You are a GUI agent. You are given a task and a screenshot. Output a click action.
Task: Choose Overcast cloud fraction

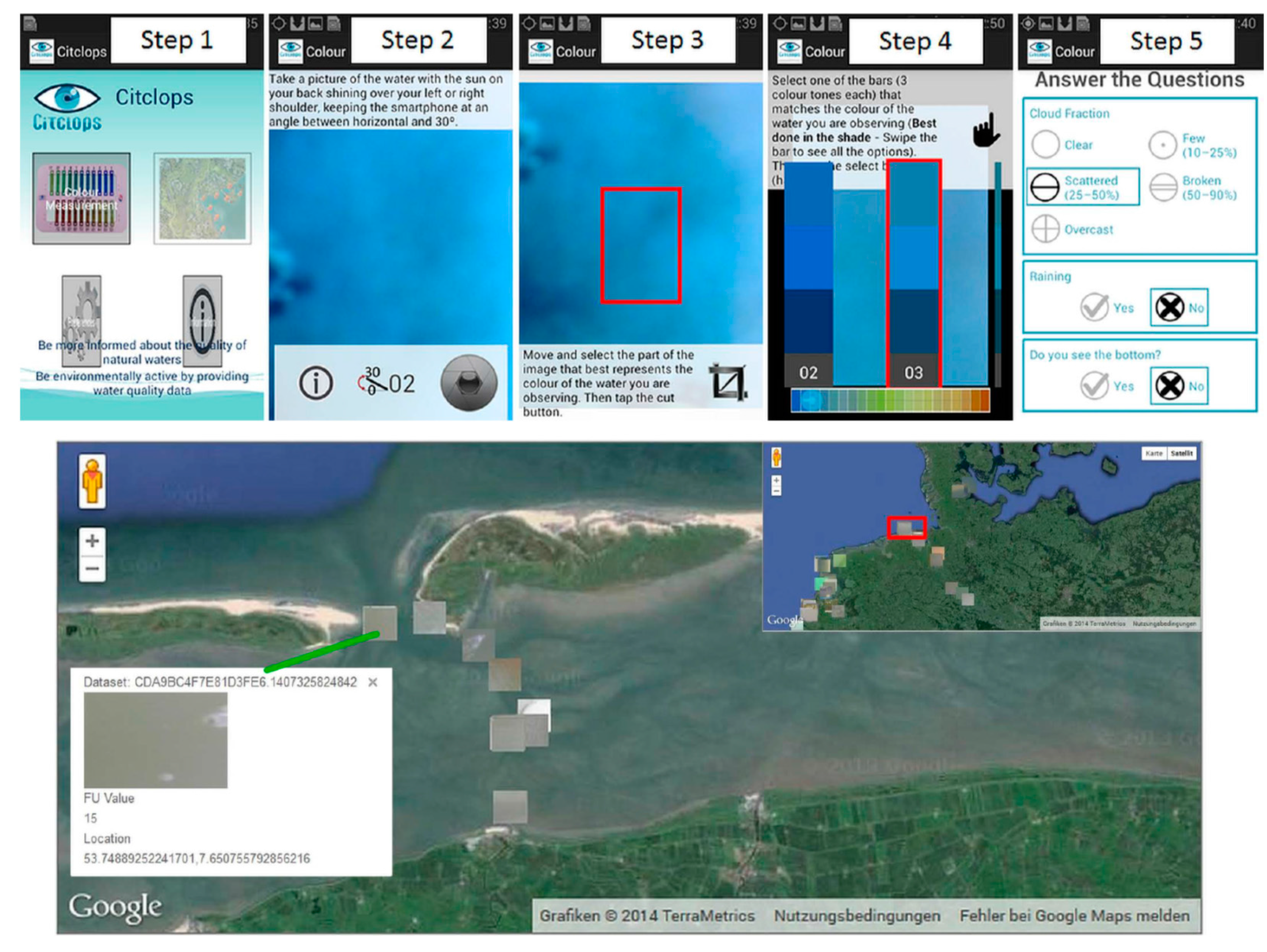(x=1045, y=229)
